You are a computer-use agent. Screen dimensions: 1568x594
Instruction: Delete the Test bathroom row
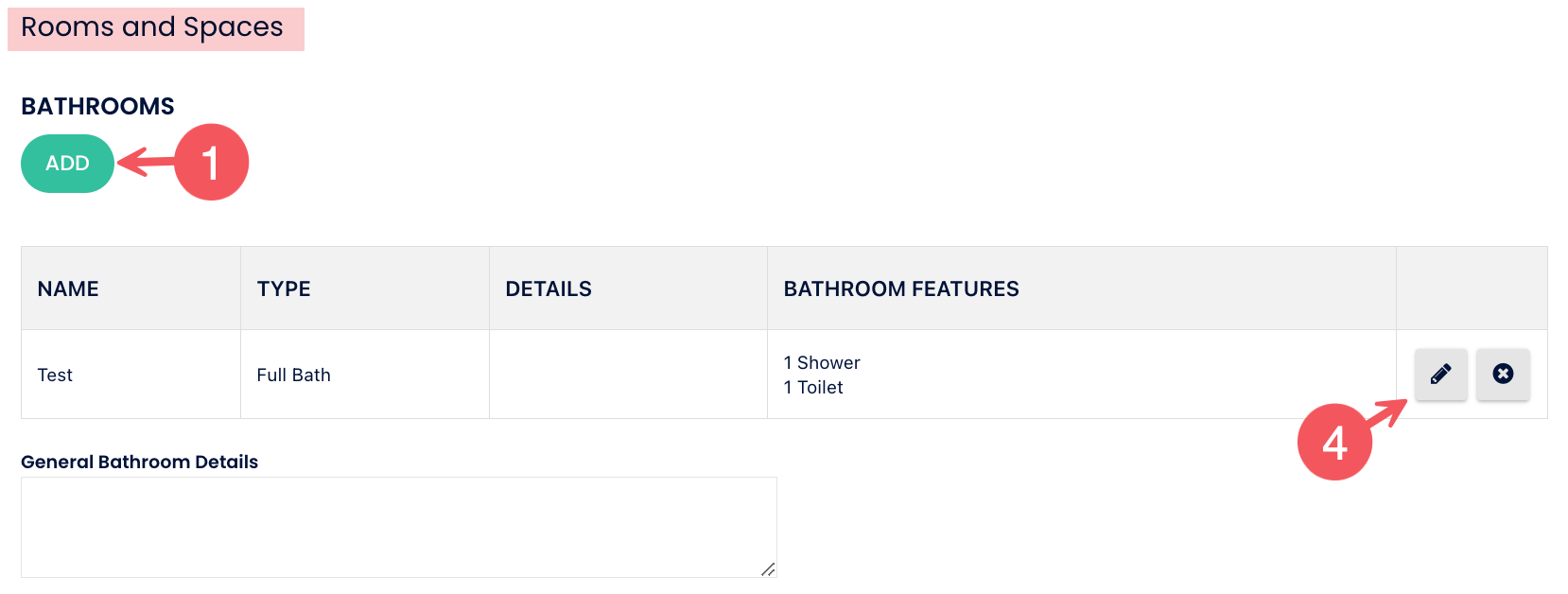[x=1503, y=375]
